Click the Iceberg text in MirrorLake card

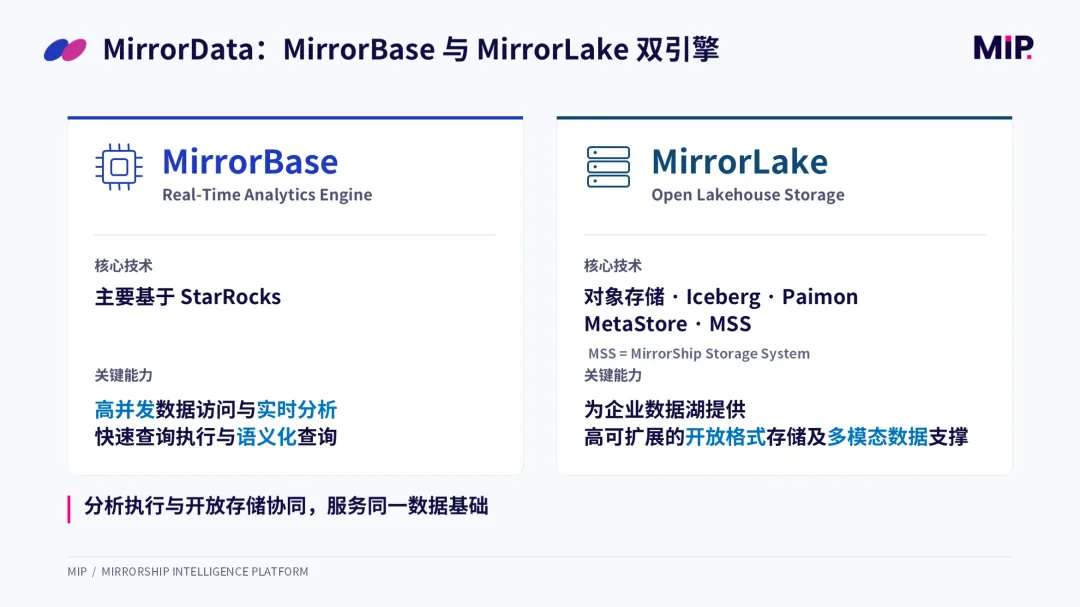tap(723, 297)
